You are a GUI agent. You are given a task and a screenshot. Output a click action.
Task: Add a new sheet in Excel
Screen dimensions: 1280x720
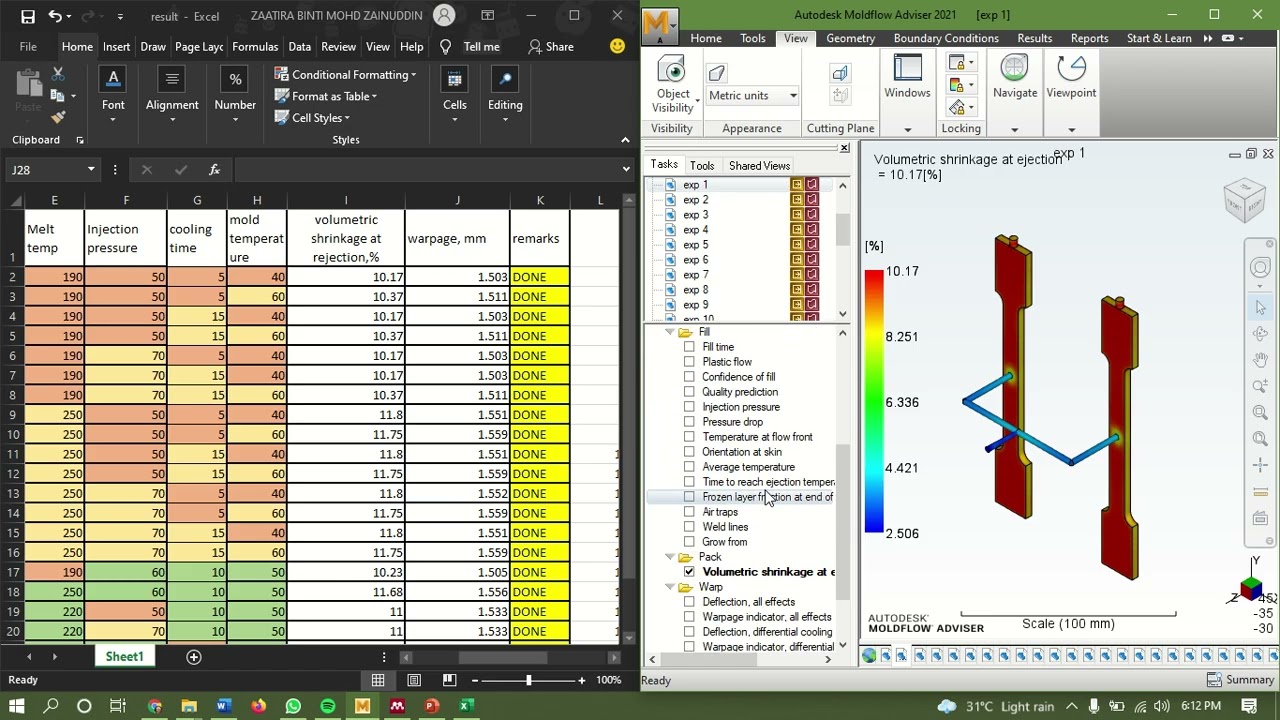click(194, 657)
